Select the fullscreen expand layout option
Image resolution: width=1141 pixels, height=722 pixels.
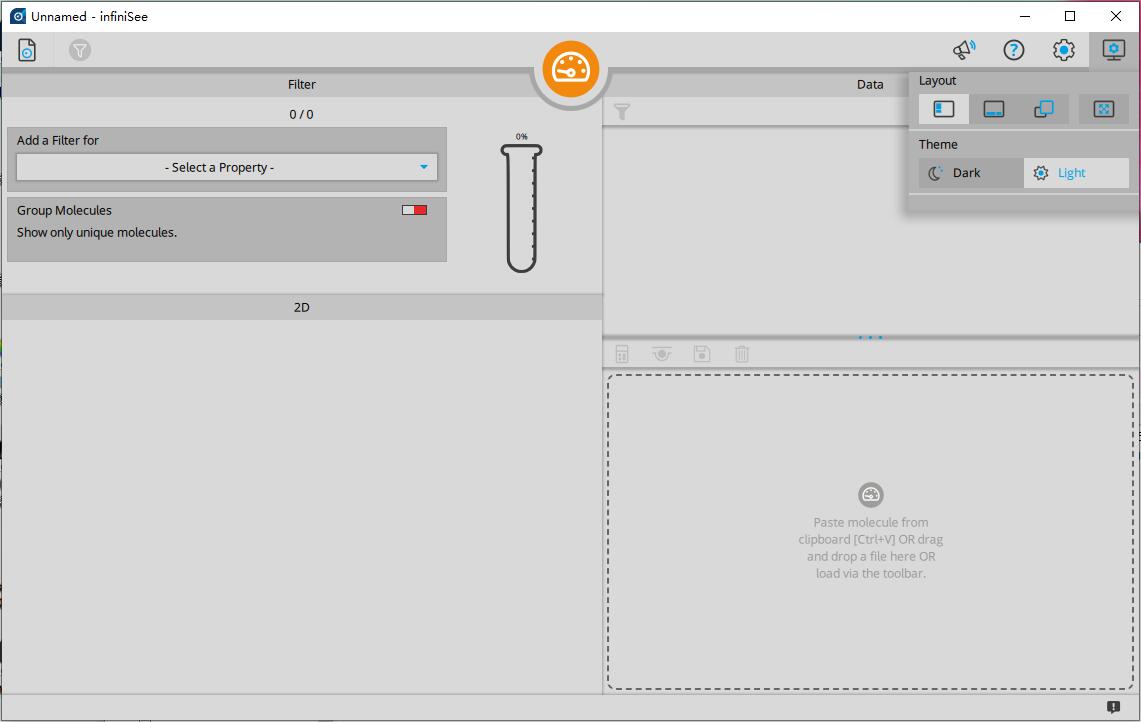[x=1104, y=109]
